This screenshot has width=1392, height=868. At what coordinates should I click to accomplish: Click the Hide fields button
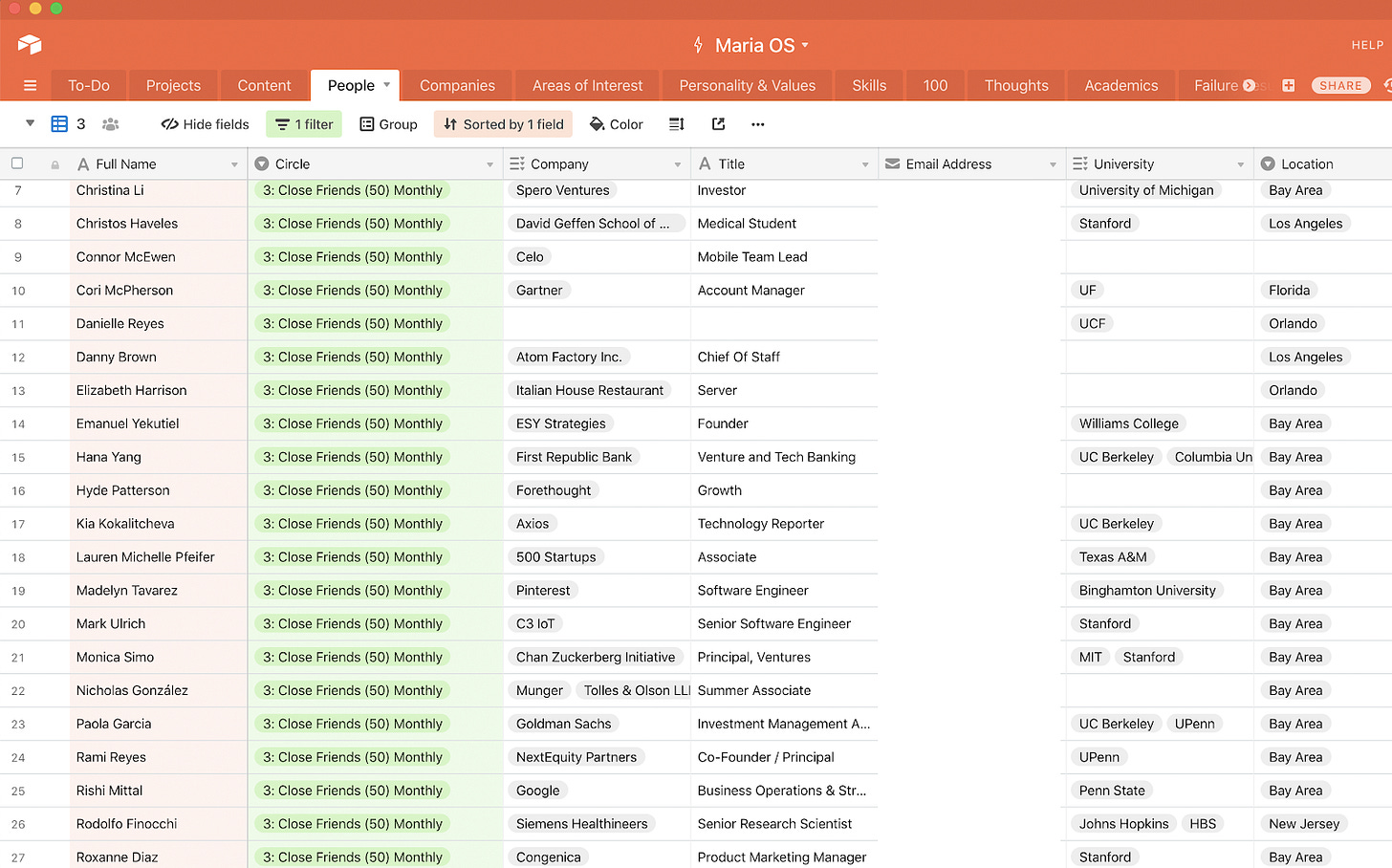pyautogui.click(x=205, y=124)
